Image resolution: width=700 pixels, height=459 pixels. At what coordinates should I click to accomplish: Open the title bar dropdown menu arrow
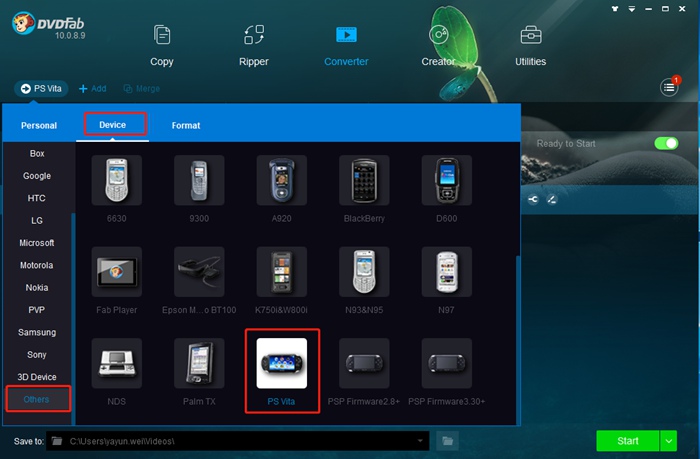tap(632, 8)
